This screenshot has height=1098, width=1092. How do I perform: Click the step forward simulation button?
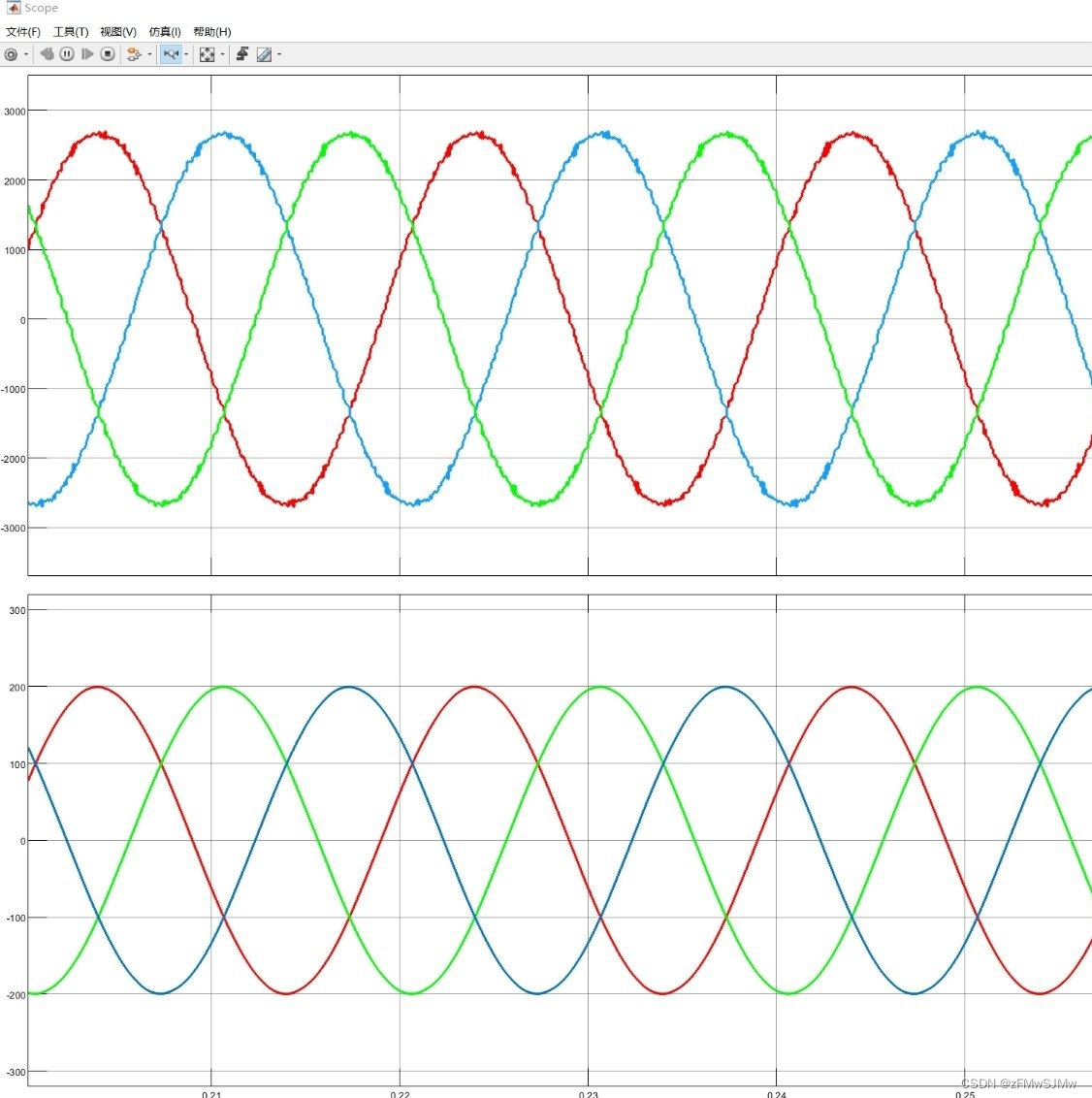click(87, 54)
